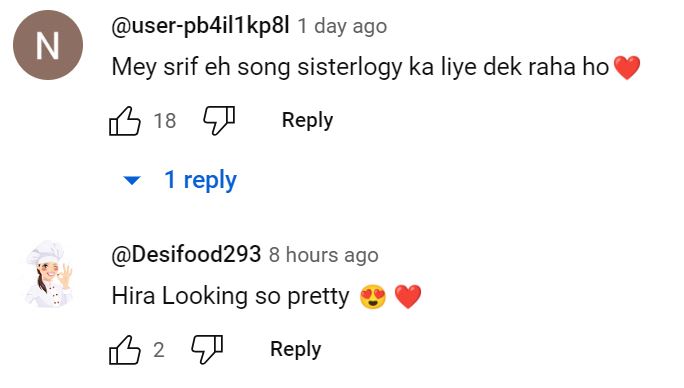Click the like count showing 18
This screenshot has height=388, width=684.
click(x=165, y=121)
